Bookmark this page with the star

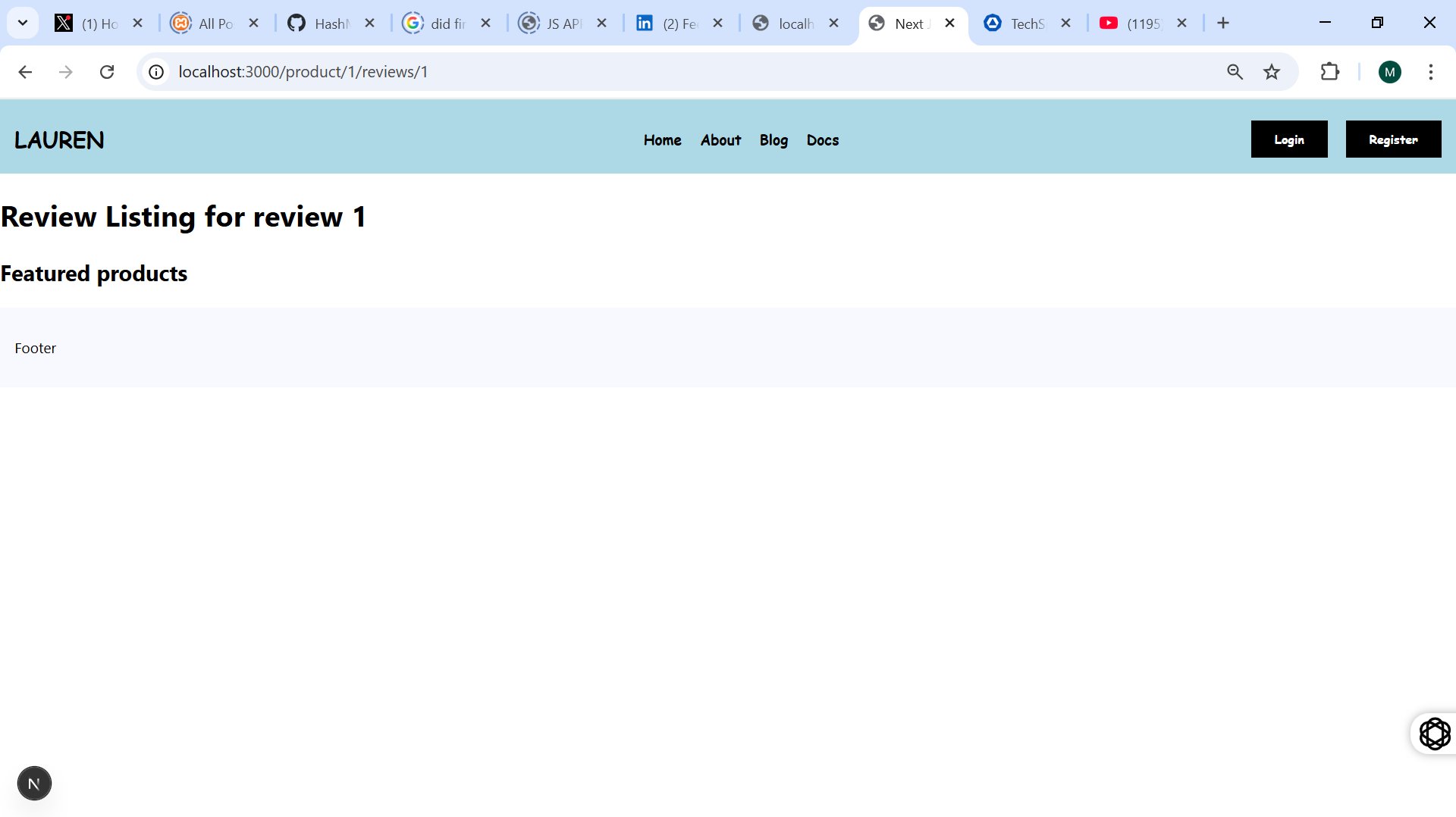tap(1272, 72)
